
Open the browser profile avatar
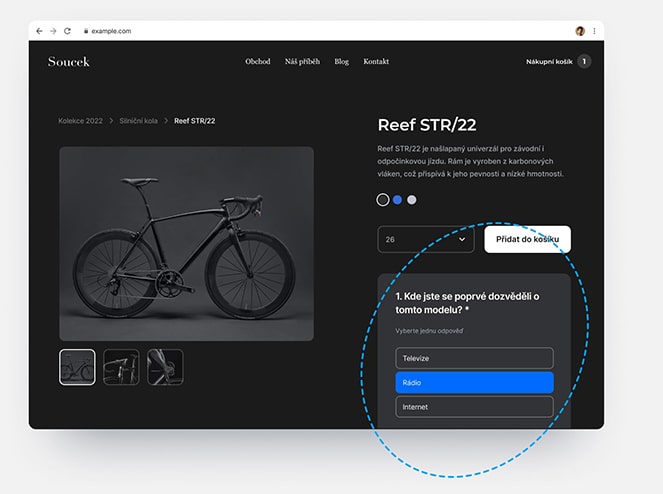tap(580, 31)
